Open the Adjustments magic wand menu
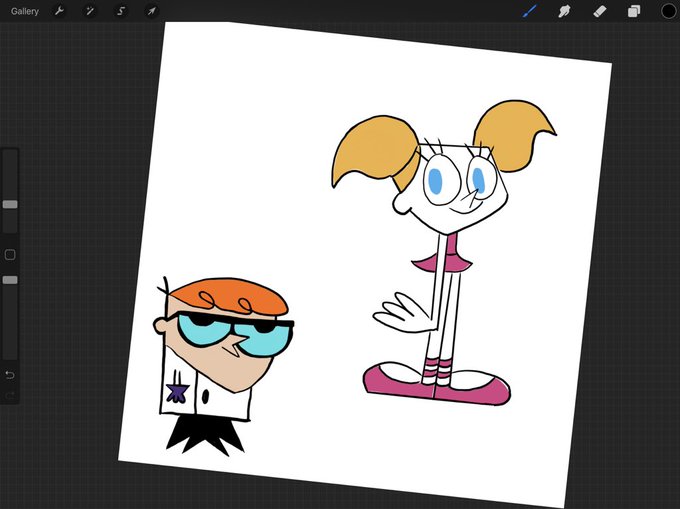The height and width of the screenshot is (509, 680). click(90, 11)
